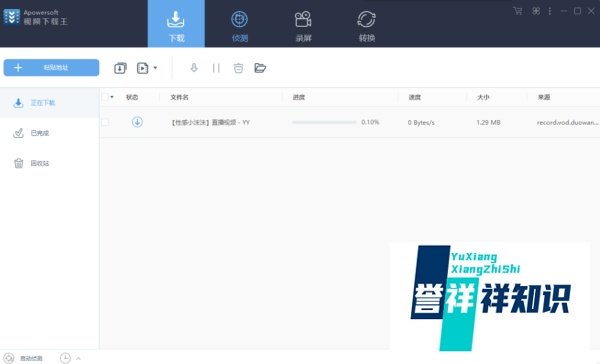Image resolution: width=600 pixels, height=364 pixels.
Task: Open the download folder icon
Action: (260, 68)
